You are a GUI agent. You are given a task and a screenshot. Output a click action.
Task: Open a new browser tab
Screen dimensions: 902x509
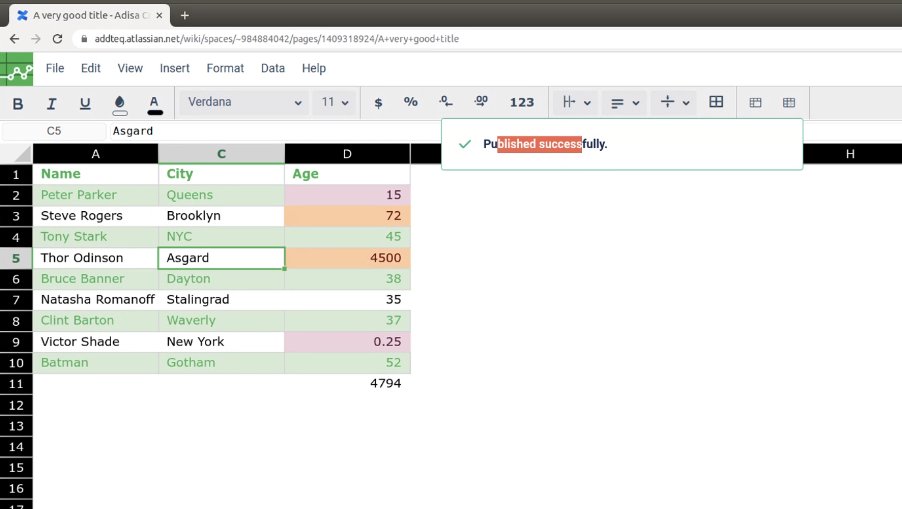[x=185, y=15]
